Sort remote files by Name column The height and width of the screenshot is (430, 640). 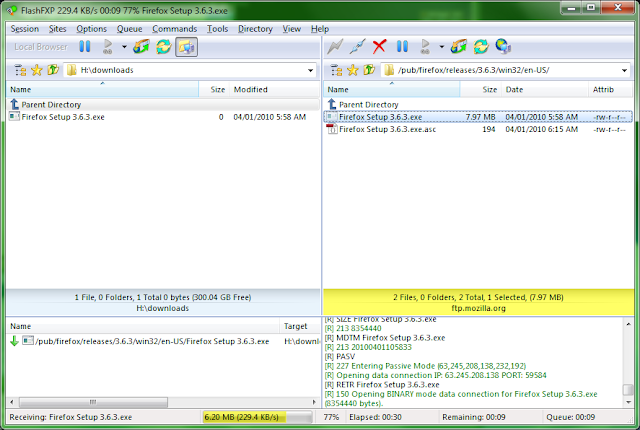392,89
